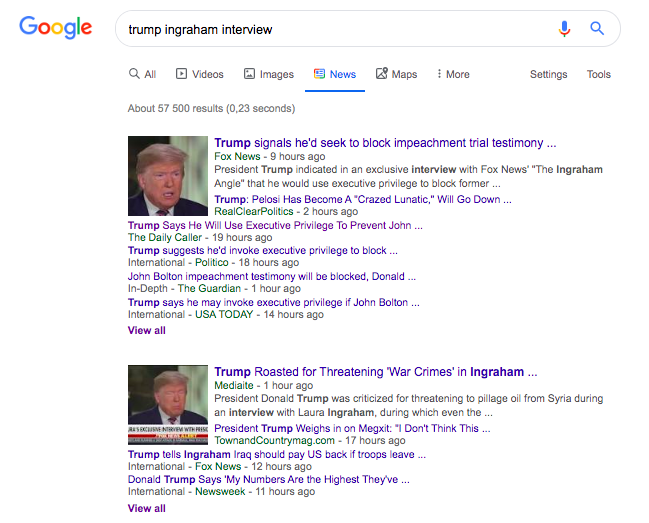649x523 pixels.
Task: Click the first Trump video thumbnail
Action: pos(168,176)
